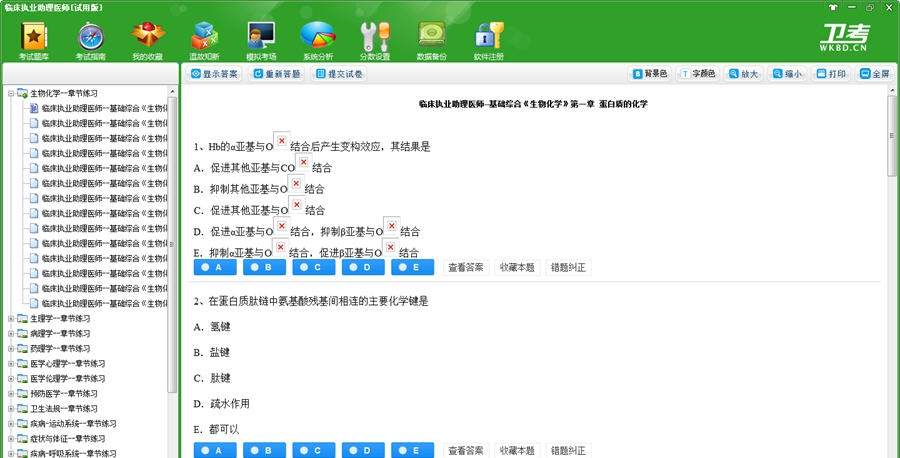
Task: Select the 预防医学--章节练习 folder
Action: pyautogui.click(x=64, y=394)
